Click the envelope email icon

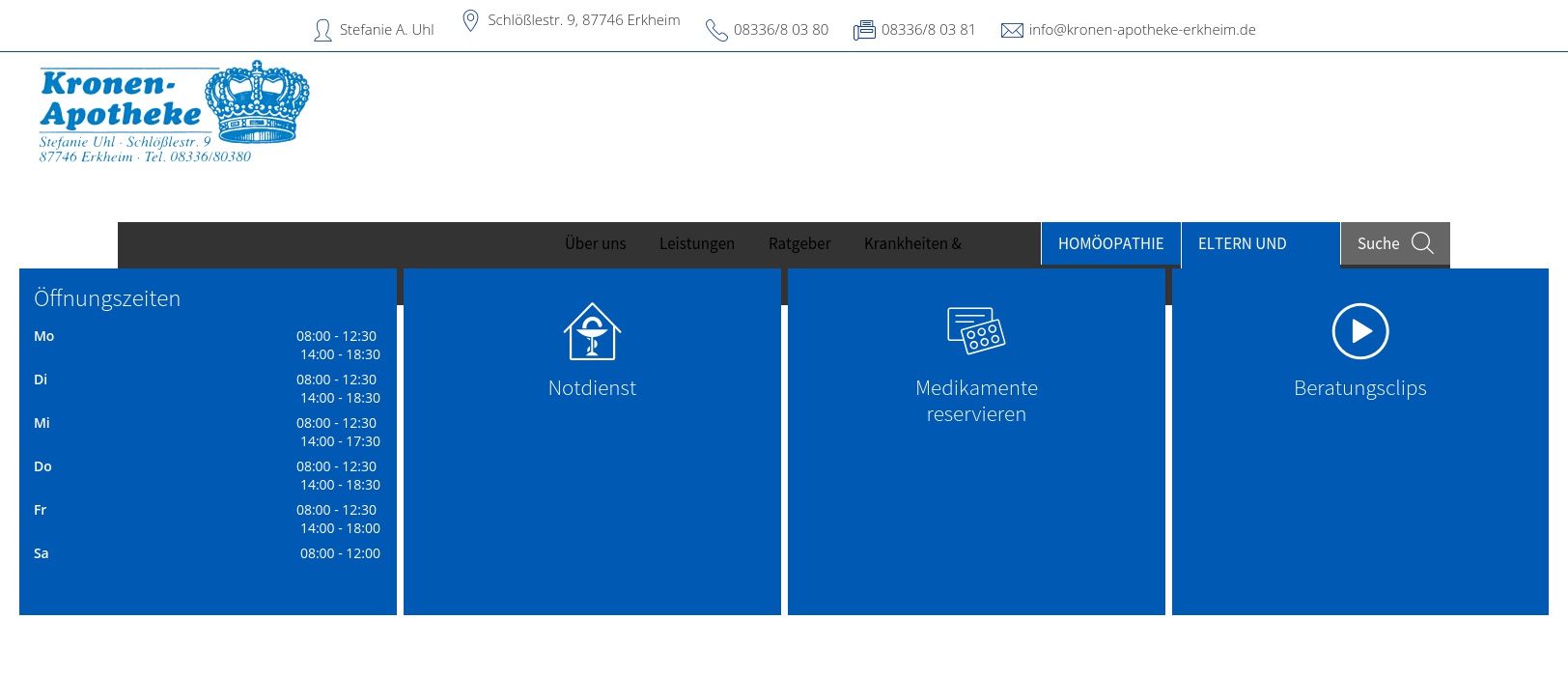[1012, 31]
